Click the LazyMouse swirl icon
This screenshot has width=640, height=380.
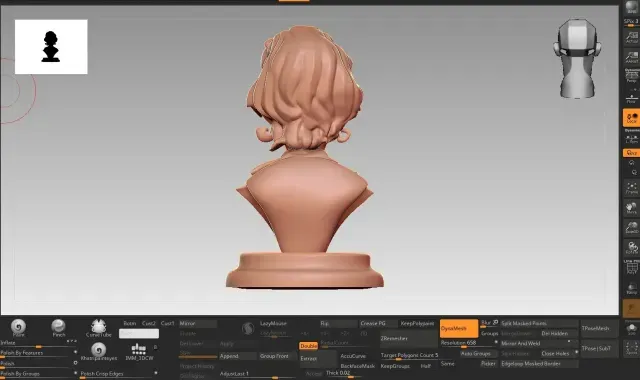pyautogui.click(x=248, y=328)
